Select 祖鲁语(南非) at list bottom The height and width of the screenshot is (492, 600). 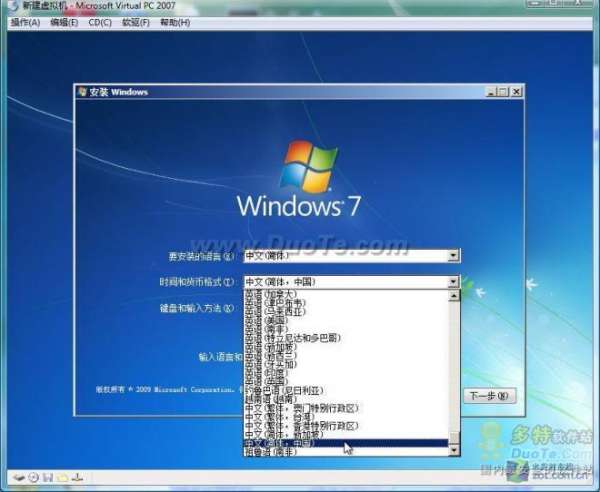(x=346, y=452)
